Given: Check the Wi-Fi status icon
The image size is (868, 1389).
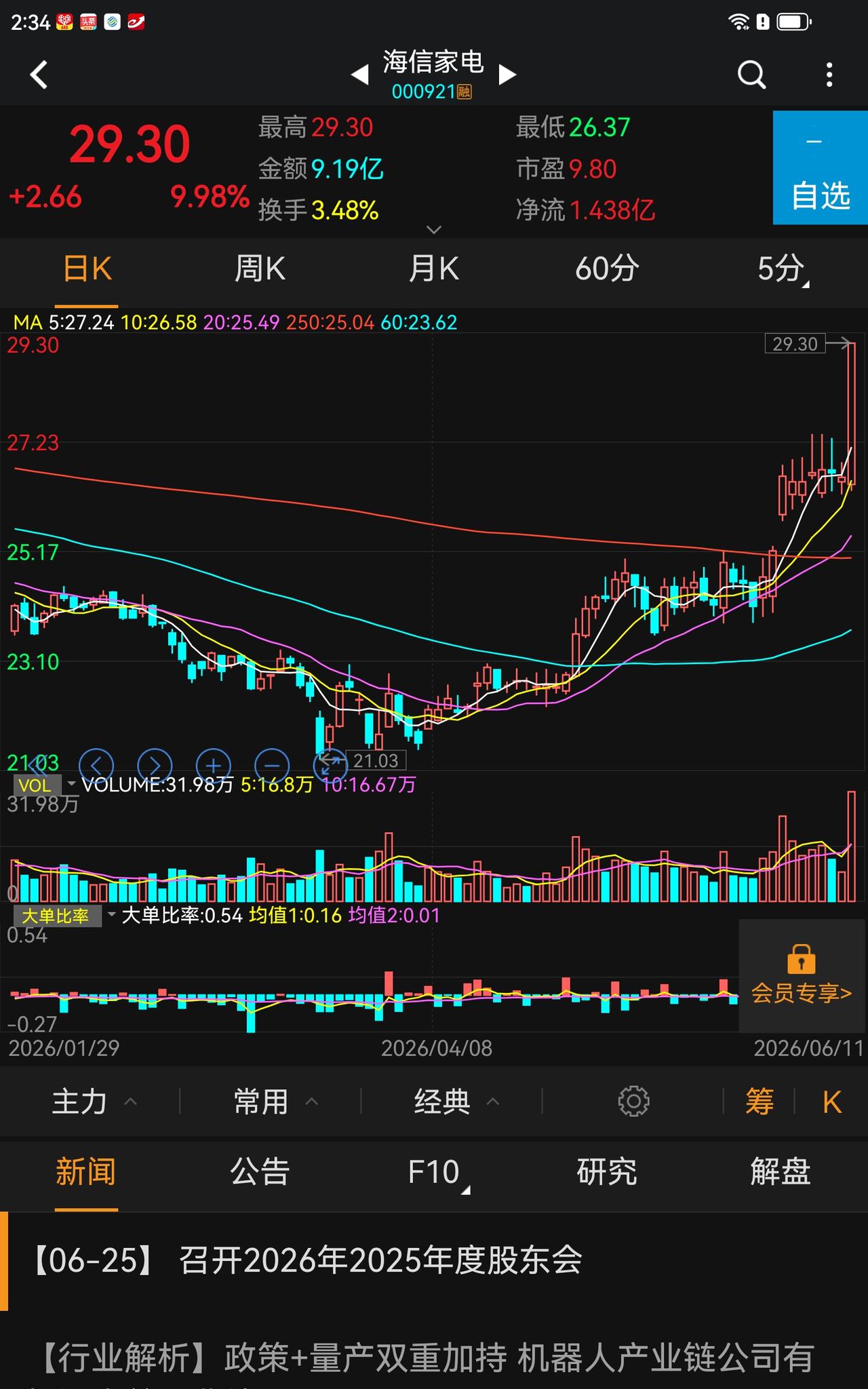Looking at the screenshot, I should click(x=738, y=22).
